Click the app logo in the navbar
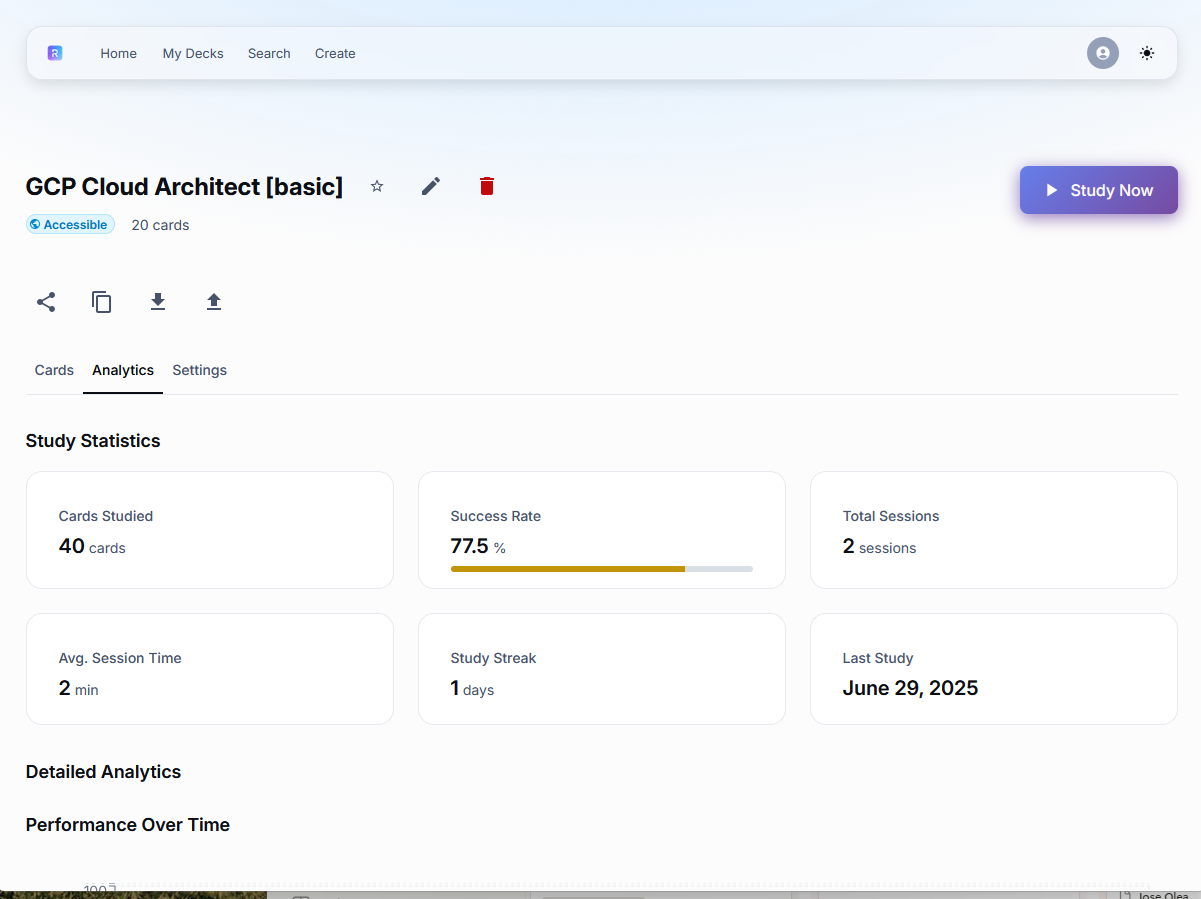Screen dimensions: 1201x899 [x=55, y=53]
